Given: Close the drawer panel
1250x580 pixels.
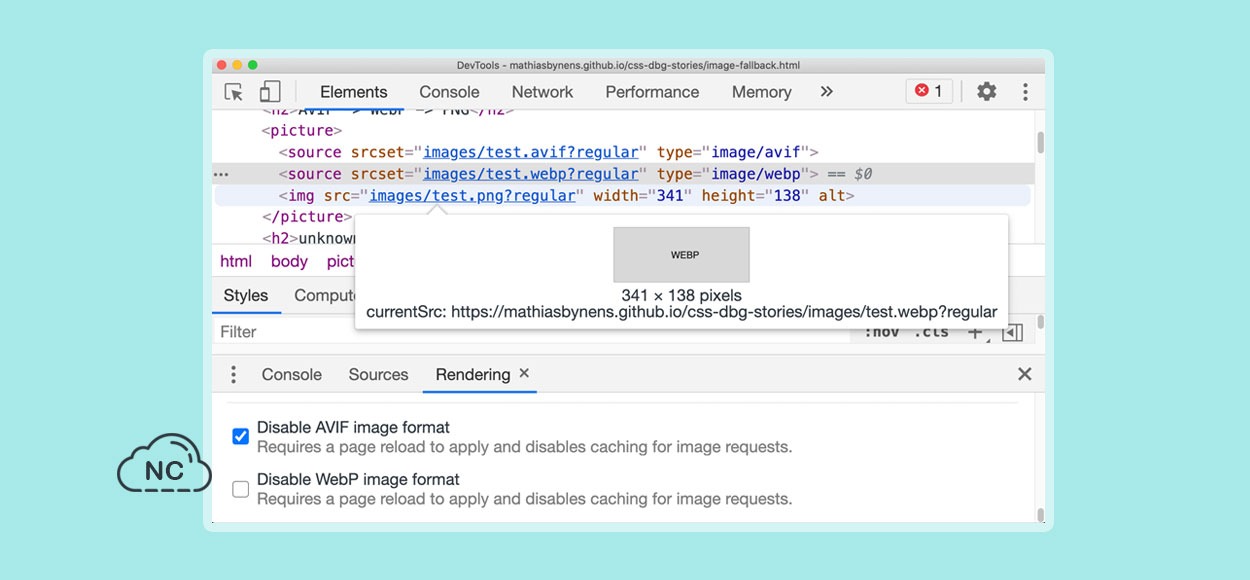Looking at the screenshot, I should tap(1024, 374).
